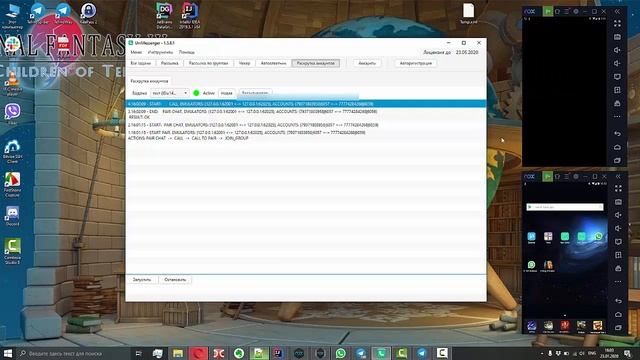Open the Discord desktop shortcut
The width and height of the screenshot is (640, 360).
pyautogui.click(x=12, y=216)
